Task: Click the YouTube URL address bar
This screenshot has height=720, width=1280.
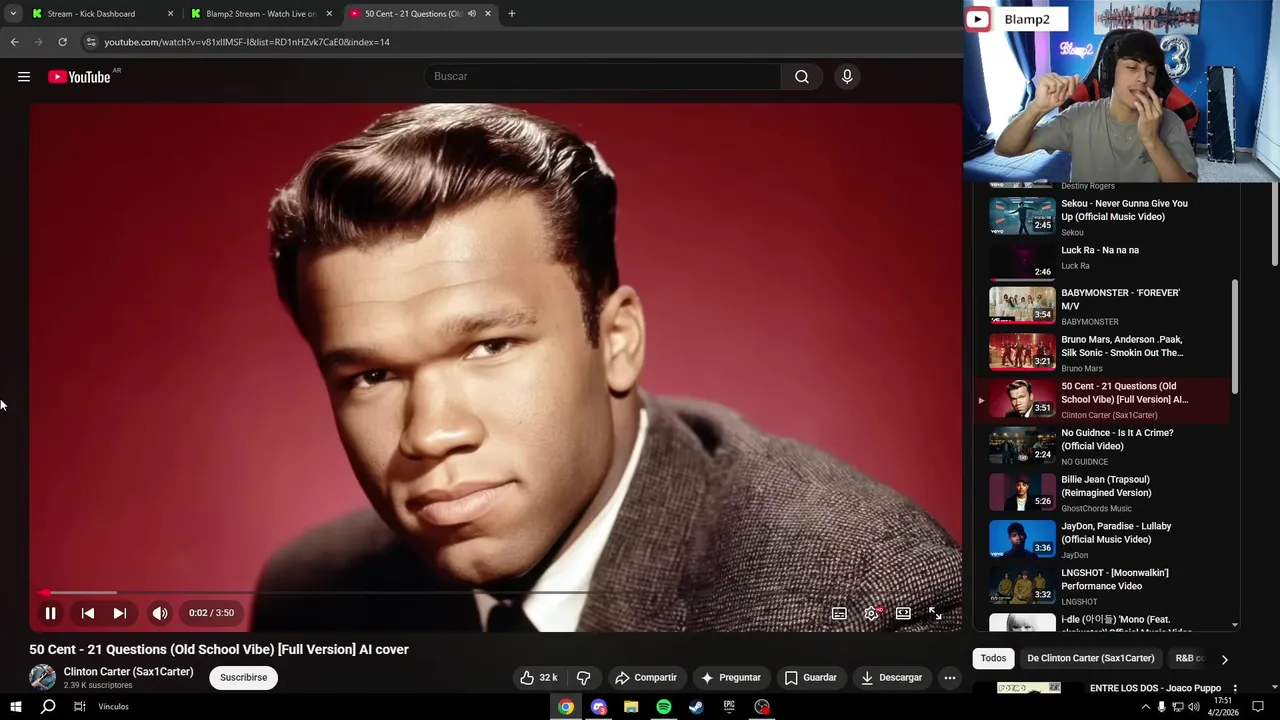Action: tap(520, 42)
